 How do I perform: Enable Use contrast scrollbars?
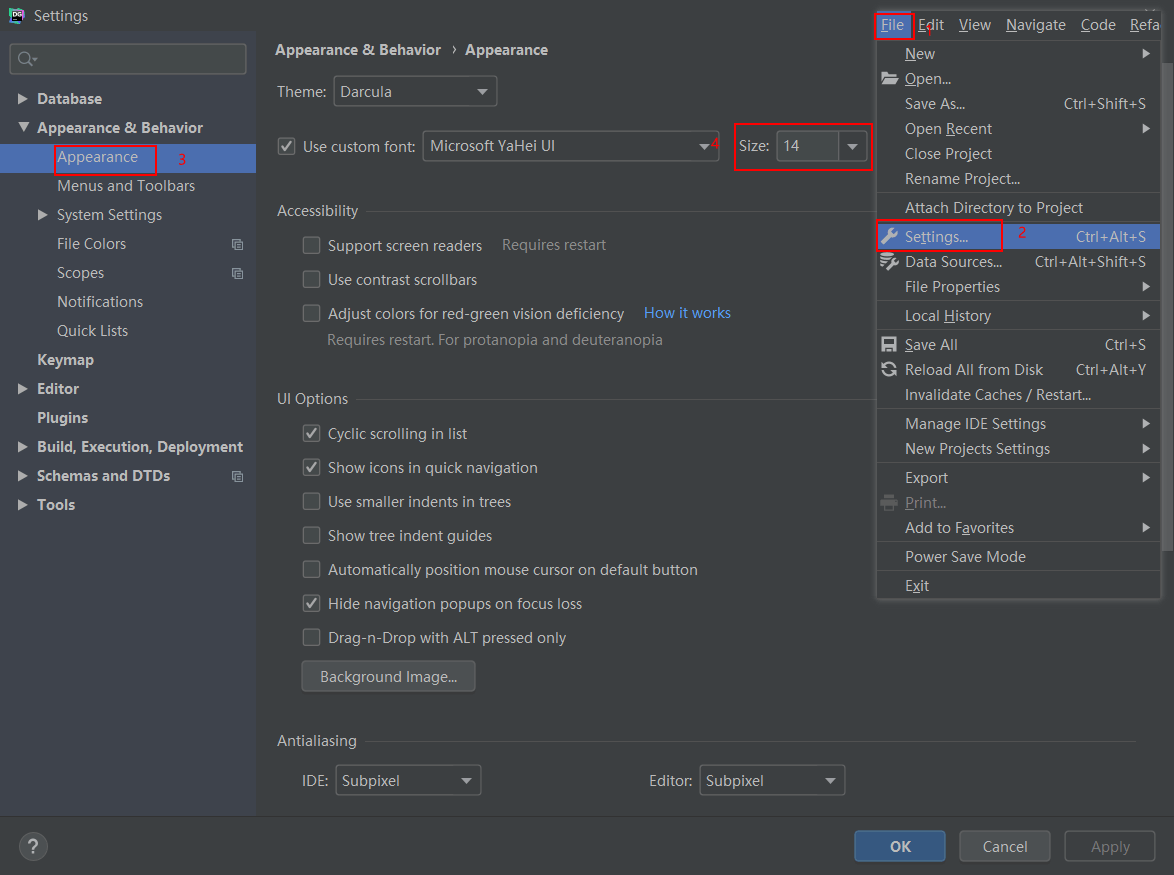(311, 280)
